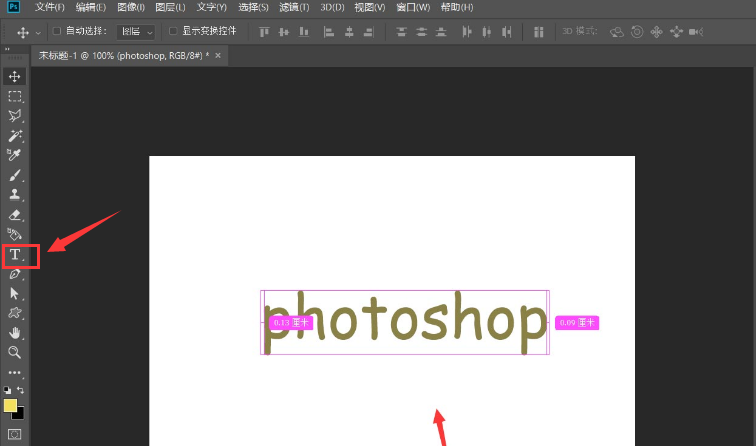756x446 pixels.
Task: Open the 文件(F) menu
Action: [49, 7]
